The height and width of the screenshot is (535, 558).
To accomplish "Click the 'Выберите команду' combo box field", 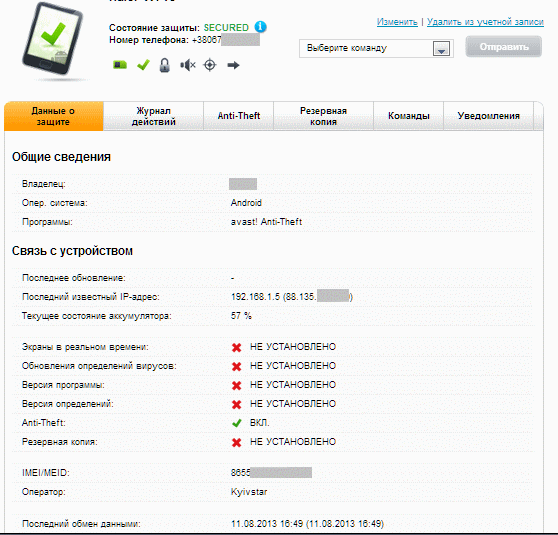I will coord(376,48).
